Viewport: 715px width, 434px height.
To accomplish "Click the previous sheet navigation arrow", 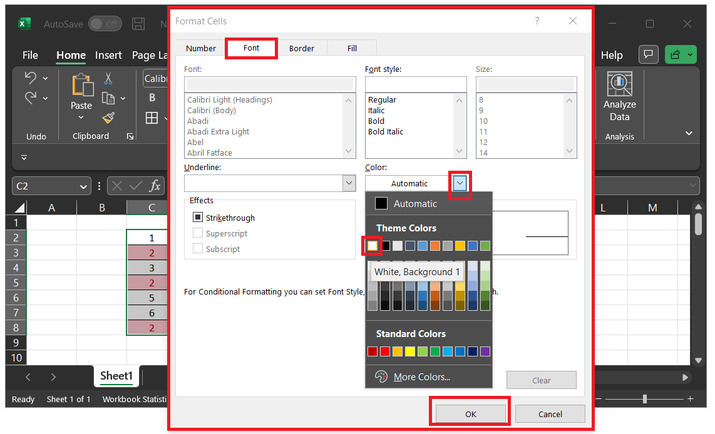I will click(x=28, y=377).
